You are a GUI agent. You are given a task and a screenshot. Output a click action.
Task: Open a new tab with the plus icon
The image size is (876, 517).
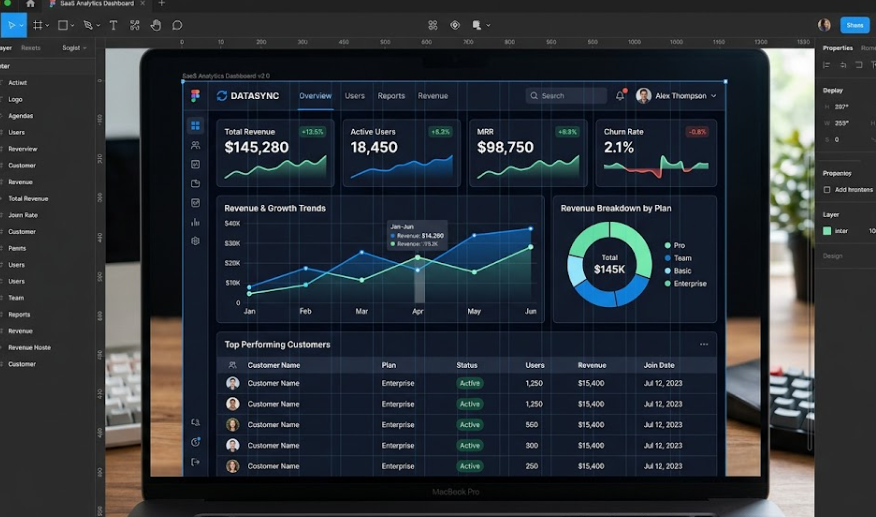click(161, 3)
